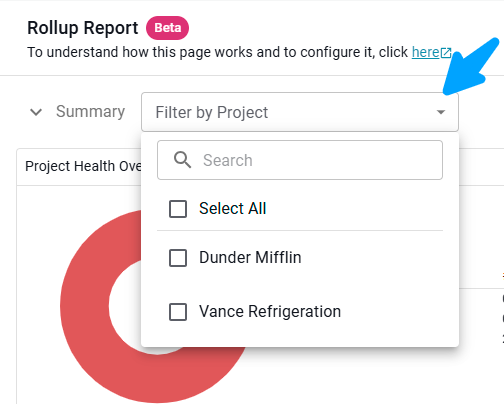Check the Dunder Mifflin checkbox
This screenshot has height=404, width=504.
(178, 258)
